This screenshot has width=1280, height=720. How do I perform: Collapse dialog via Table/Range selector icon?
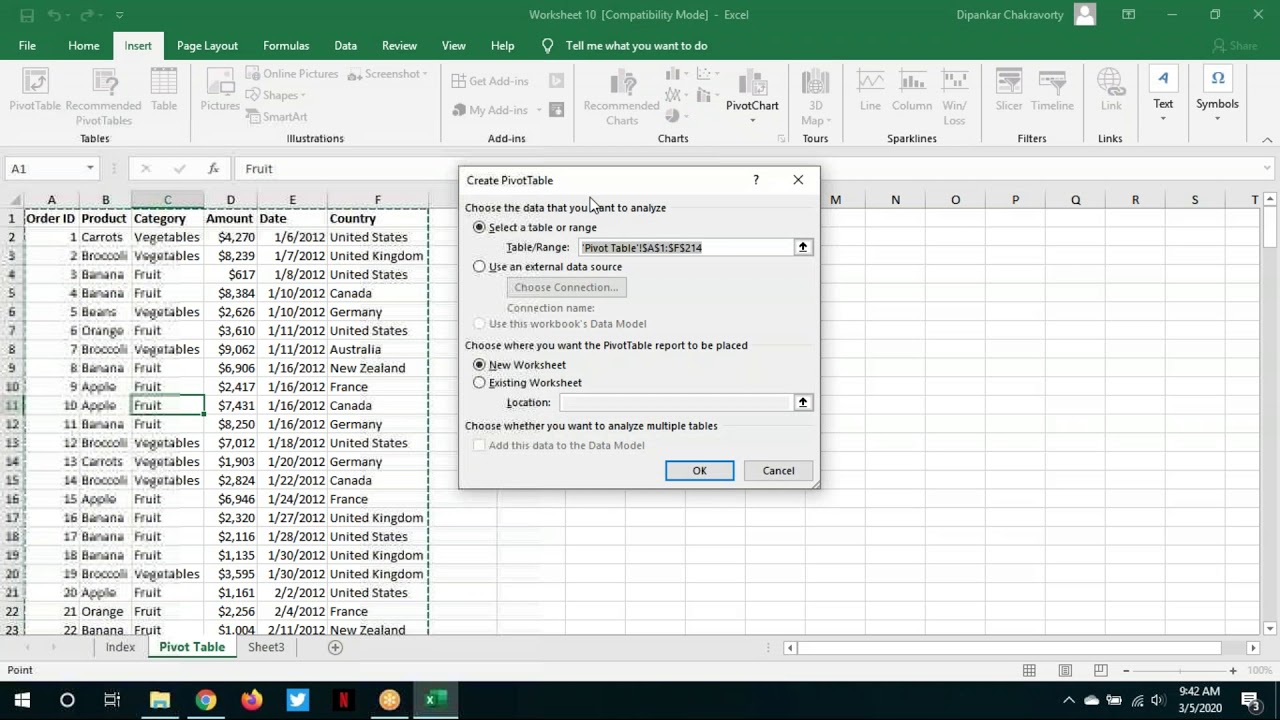(x=803, y=247)
